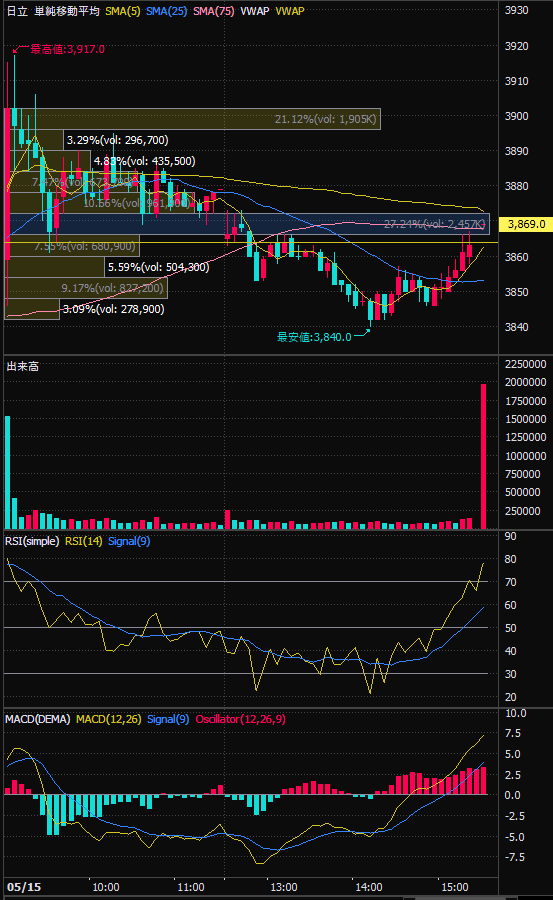Image resolution: width=553 pixels, height=900 pixels.
Task: Click the 日立 stock name label
Action: coord(17,11)
